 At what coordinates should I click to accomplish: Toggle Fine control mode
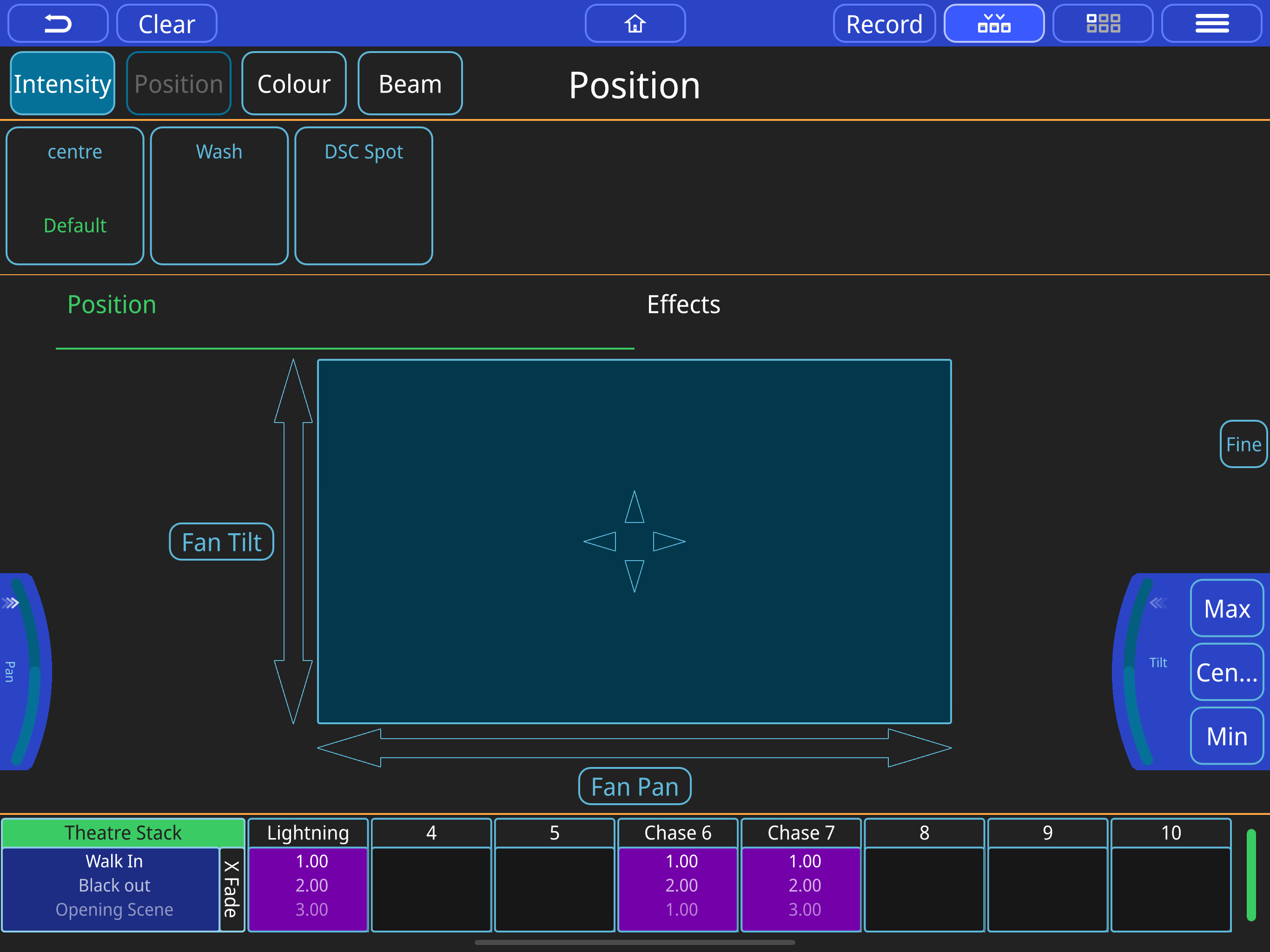tap(1243, 444)
